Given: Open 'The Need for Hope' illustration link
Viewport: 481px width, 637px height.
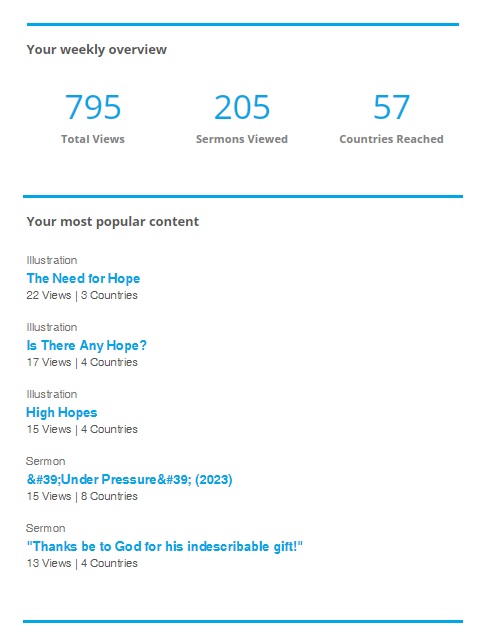Looking at the screenshot, I should pos(83,278).
